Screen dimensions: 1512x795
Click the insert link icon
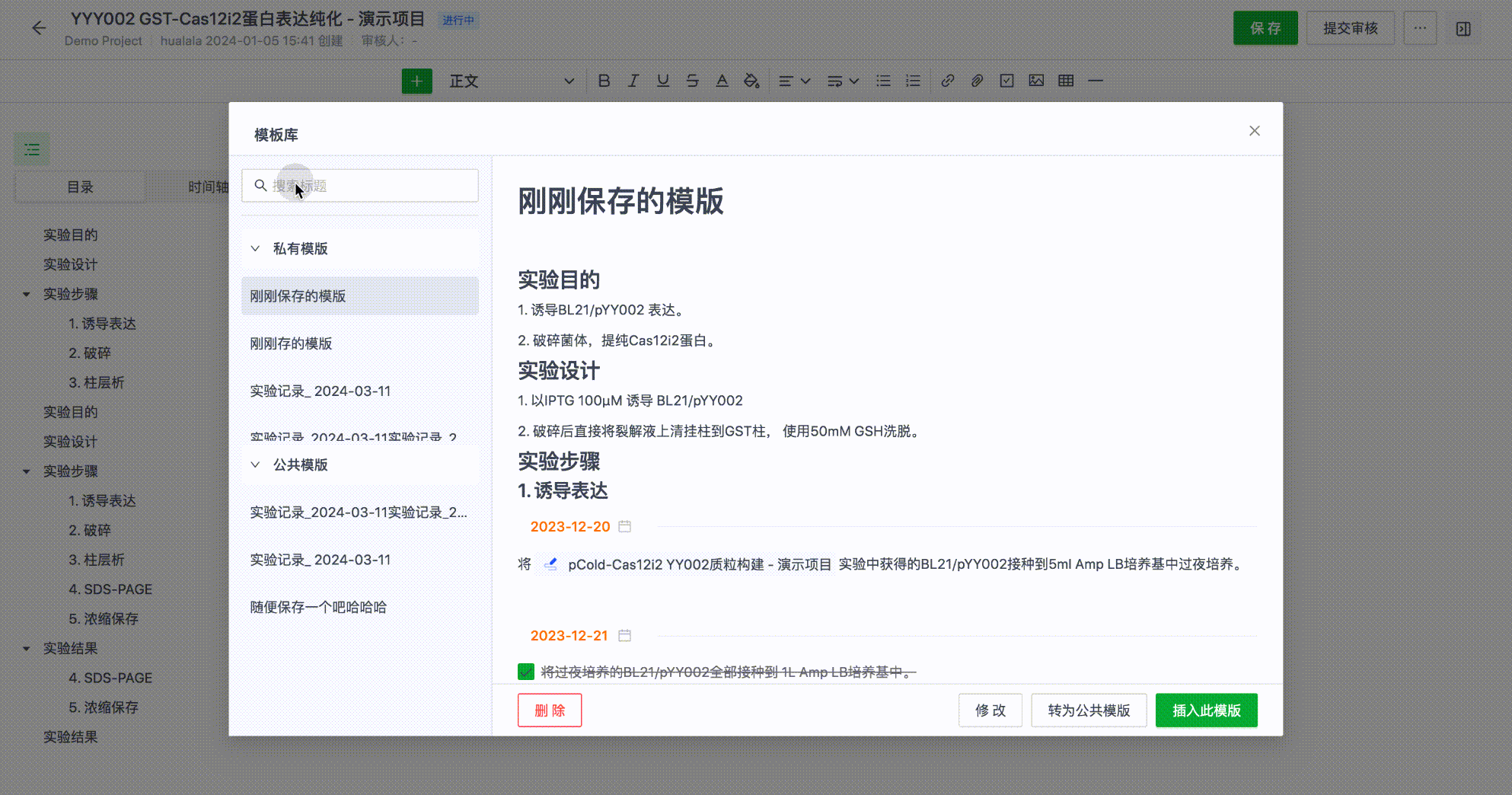[x=947, y=81]
